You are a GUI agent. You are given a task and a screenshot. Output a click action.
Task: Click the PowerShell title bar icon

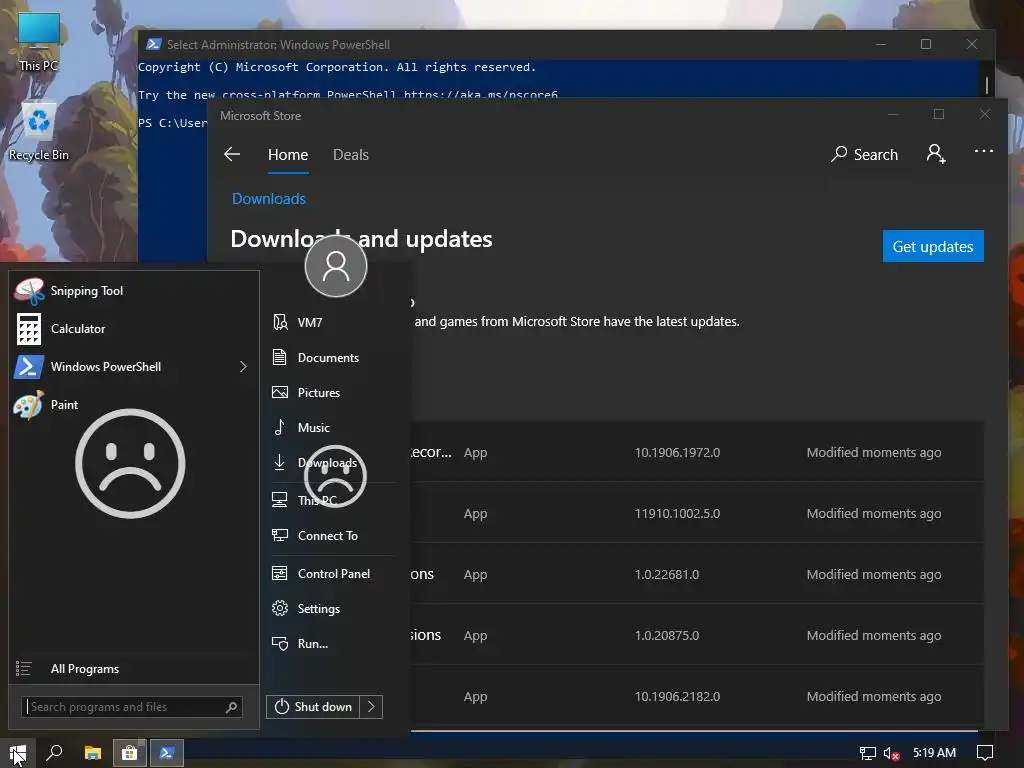tap(153, 44)
